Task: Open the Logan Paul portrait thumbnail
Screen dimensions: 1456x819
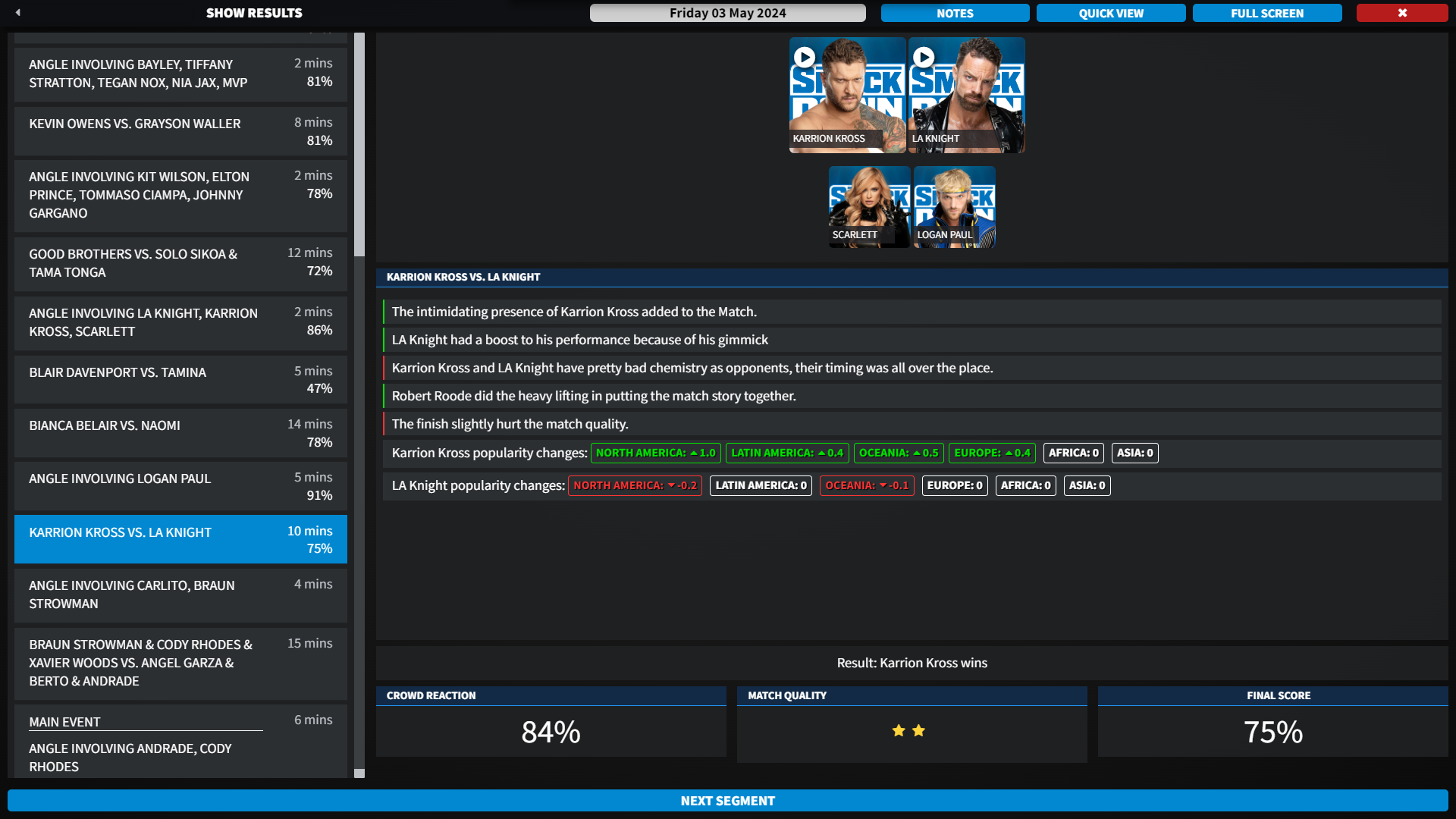Action: click(x=954, y=206)
